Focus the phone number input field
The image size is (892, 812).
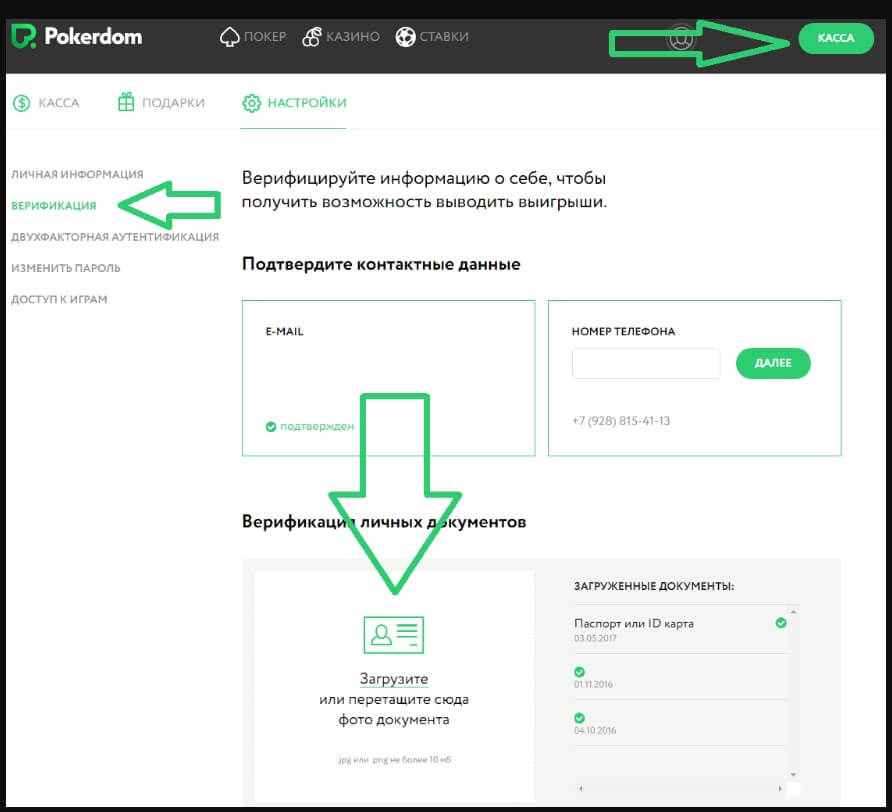click(x=646, y=364)
